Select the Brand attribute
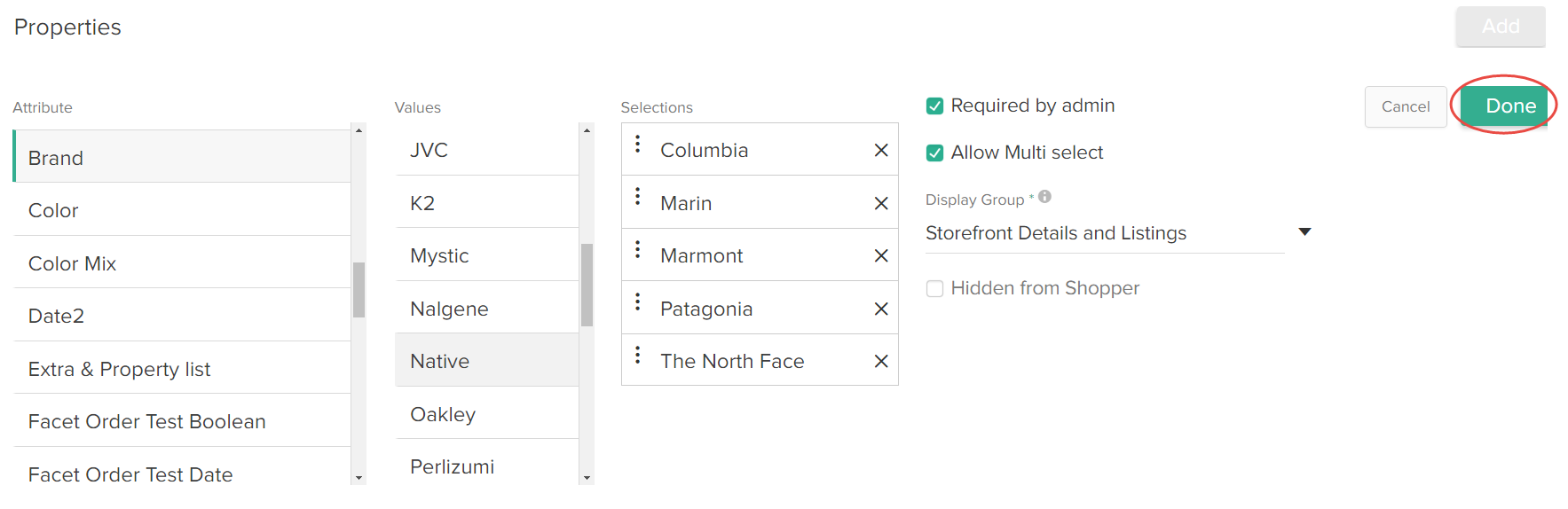This screenshot has height=509, width=1568. (182, 157)
